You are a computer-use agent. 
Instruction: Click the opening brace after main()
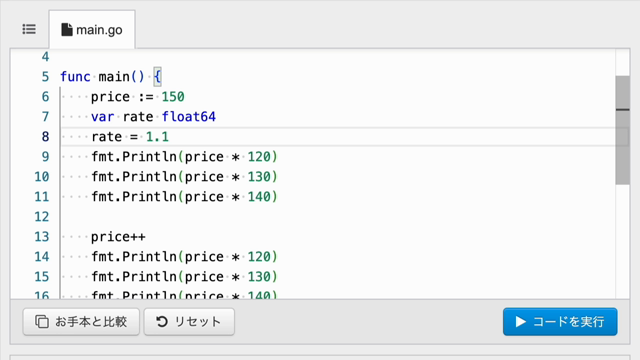(158, 77)
